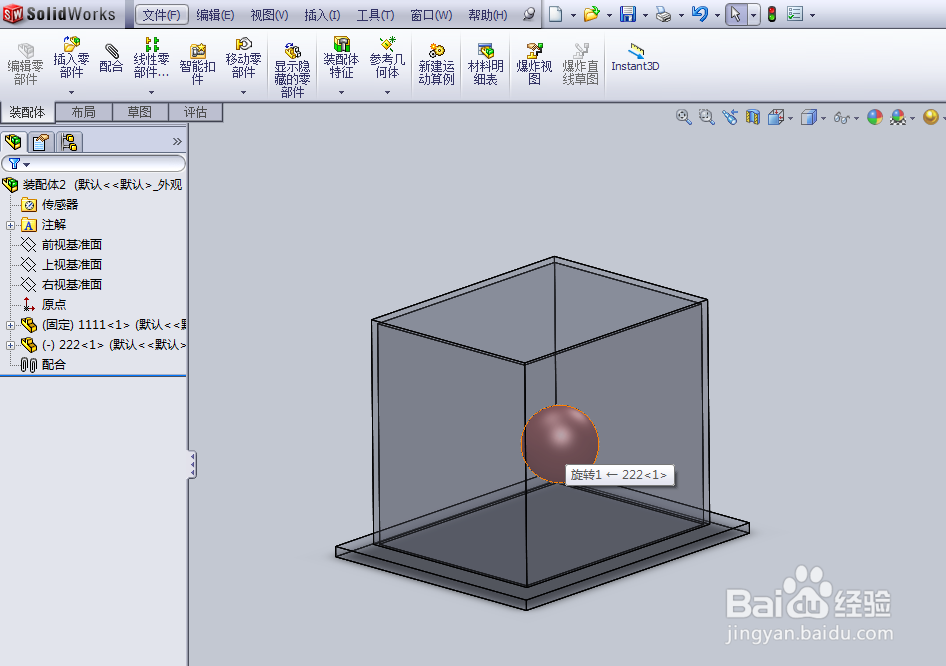Open ConfigurationManager tab icon
Screen dimensions: 946x666
click(69, 142)
